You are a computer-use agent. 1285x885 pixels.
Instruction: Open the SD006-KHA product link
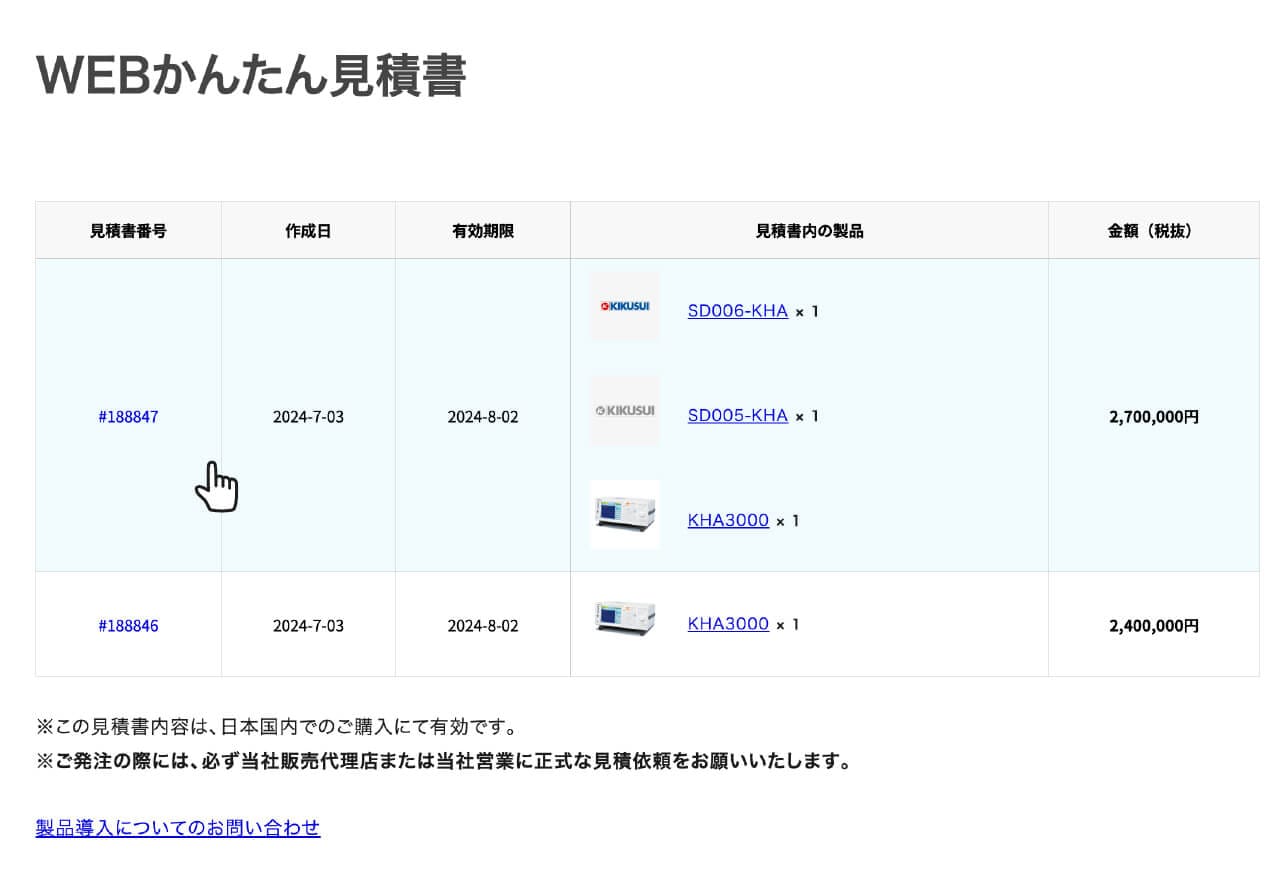(x=738, y=311)
